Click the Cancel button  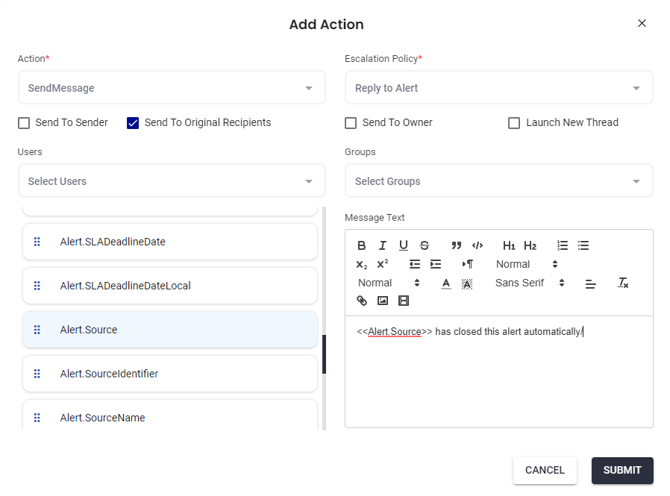(x=545, y=470)
